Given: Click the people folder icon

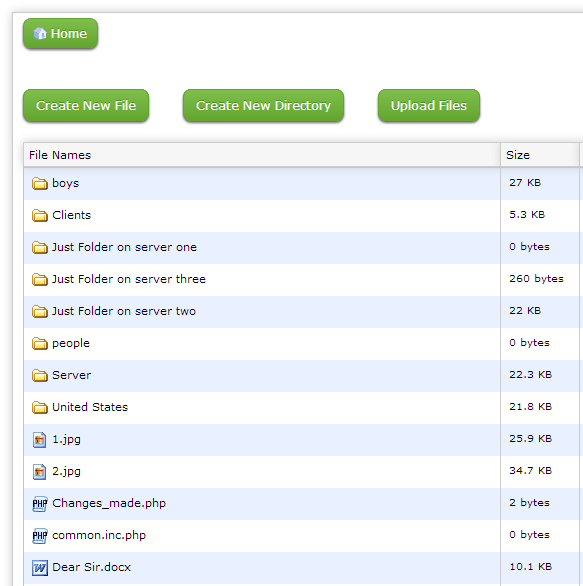Looking at the screenshot, I should coord(40,343).
